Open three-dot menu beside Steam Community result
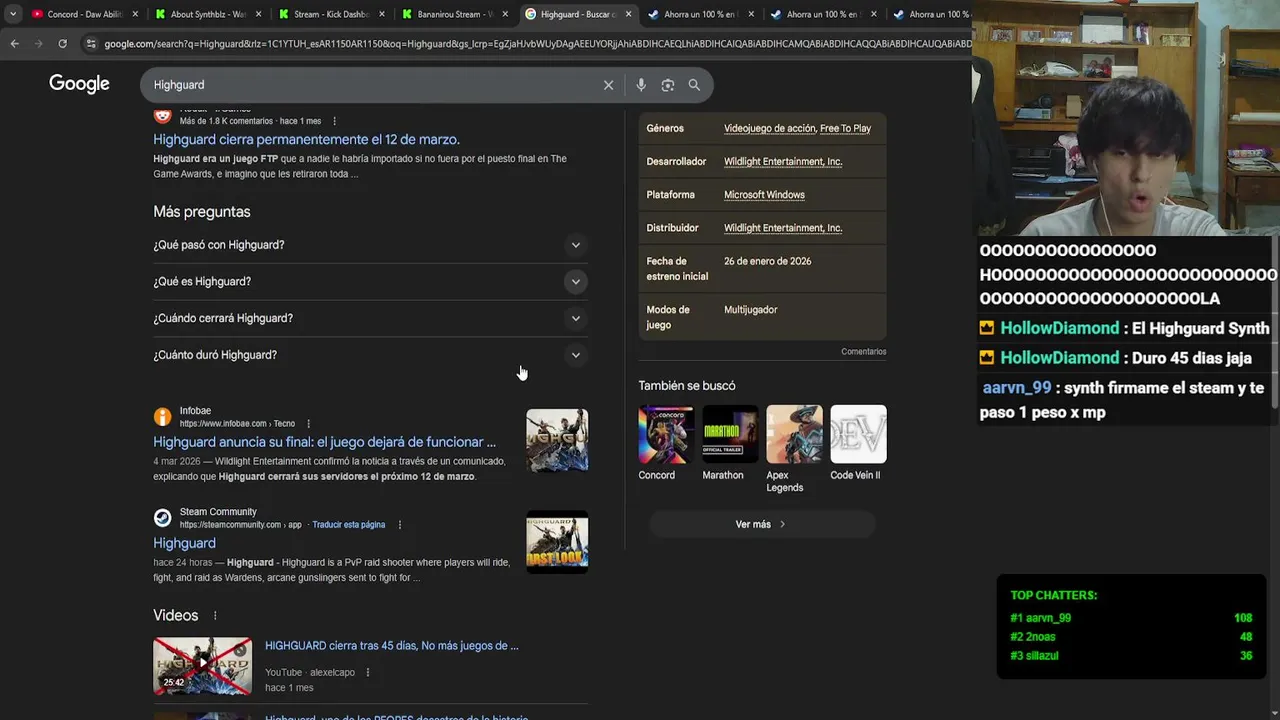 [x=399, y=525]
